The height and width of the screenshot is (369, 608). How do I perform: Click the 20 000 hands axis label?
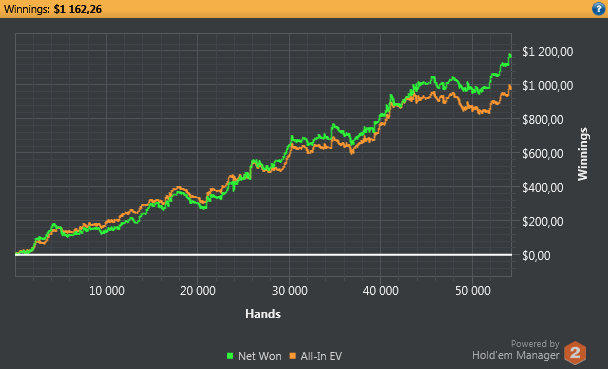198,291
